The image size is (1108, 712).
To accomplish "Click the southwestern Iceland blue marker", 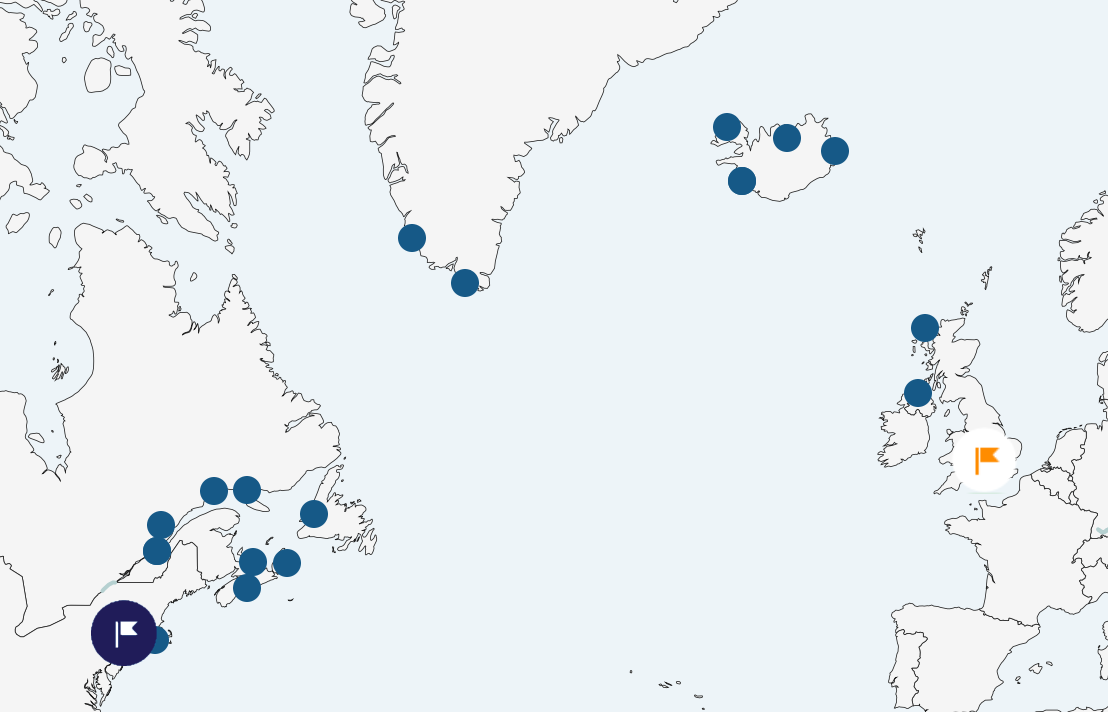I will pos(742,181).
